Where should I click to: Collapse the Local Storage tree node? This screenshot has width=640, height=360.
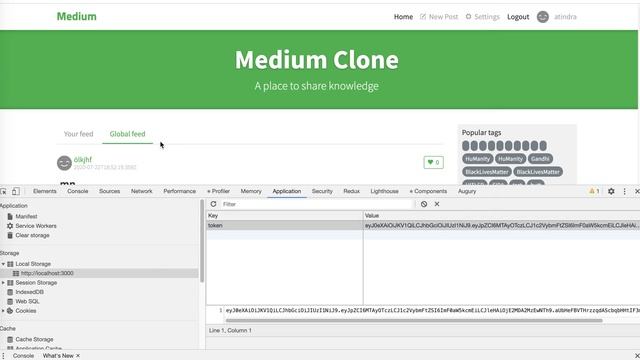[x=3, y=264]
